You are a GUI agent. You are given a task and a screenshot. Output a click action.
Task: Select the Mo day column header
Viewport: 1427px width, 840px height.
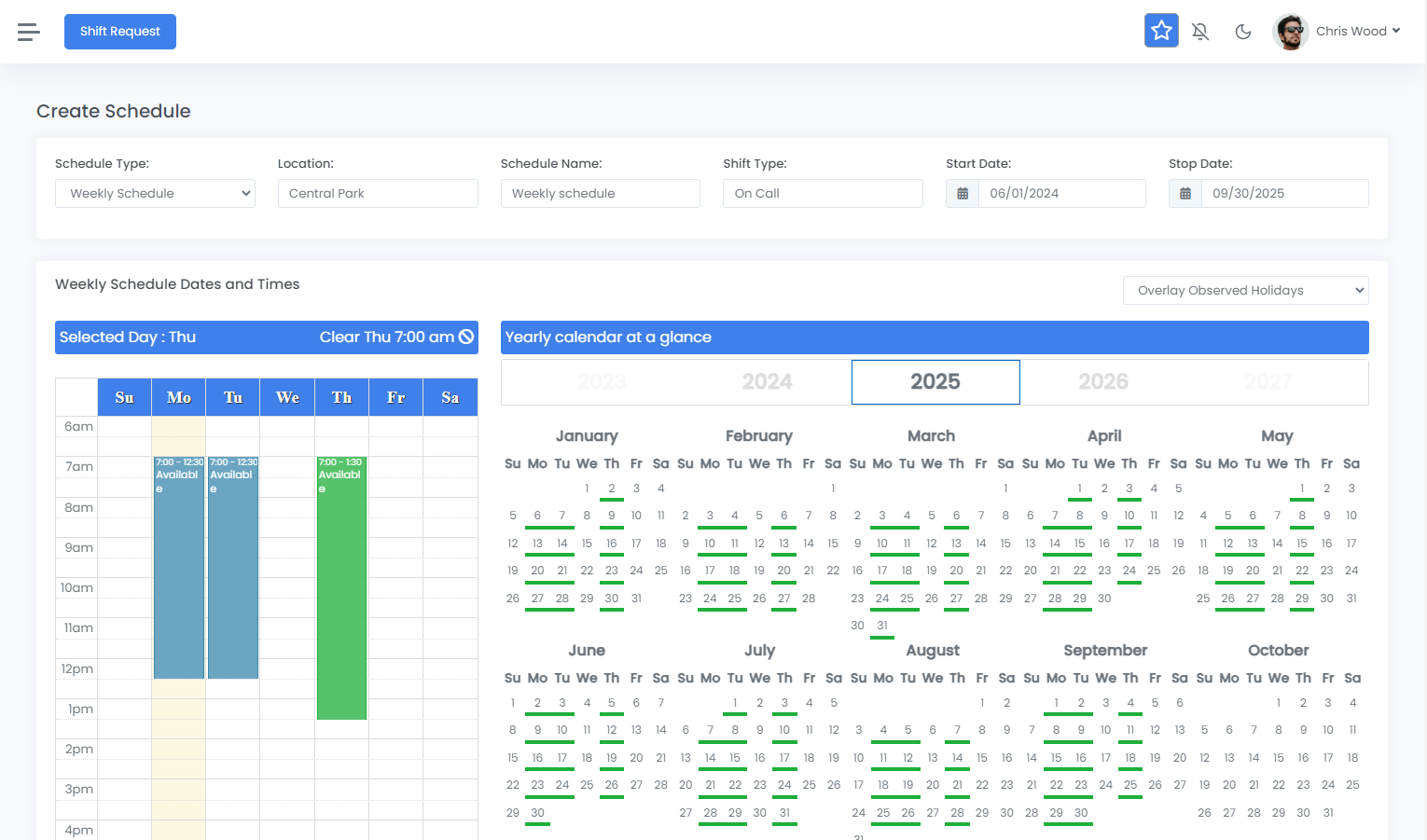coord(179,397)
